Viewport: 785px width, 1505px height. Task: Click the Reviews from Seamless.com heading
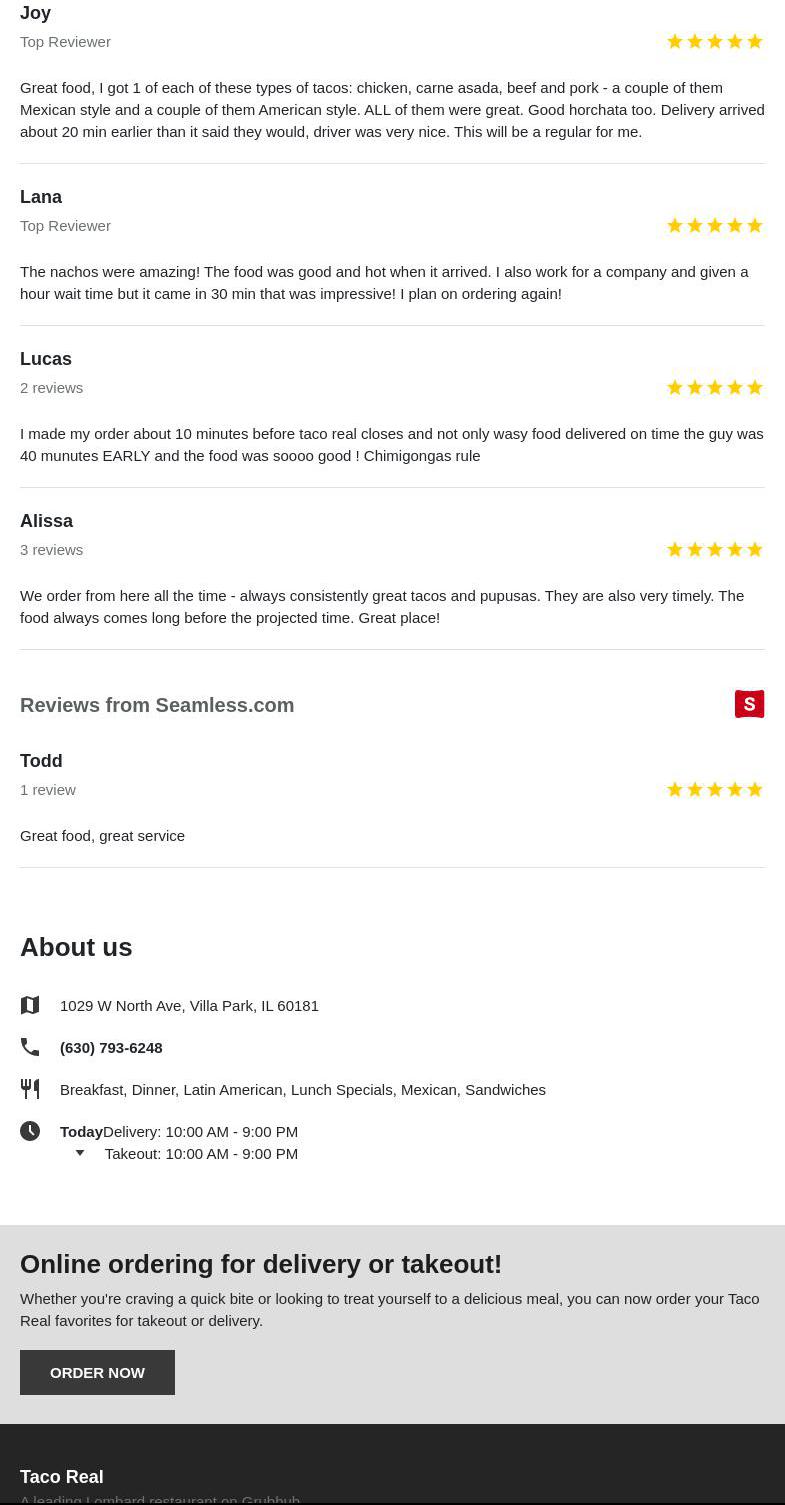[157, 705]
